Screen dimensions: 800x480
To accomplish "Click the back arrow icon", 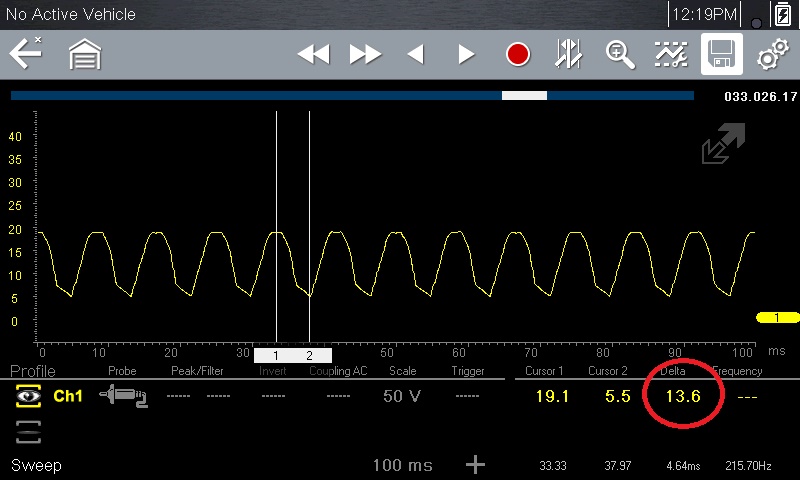I will click(25, 54).
